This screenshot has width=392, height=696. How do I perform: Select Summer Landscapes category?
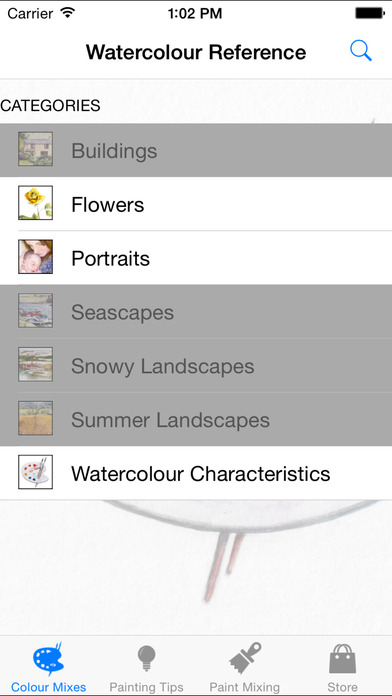(x=196, y=419)
